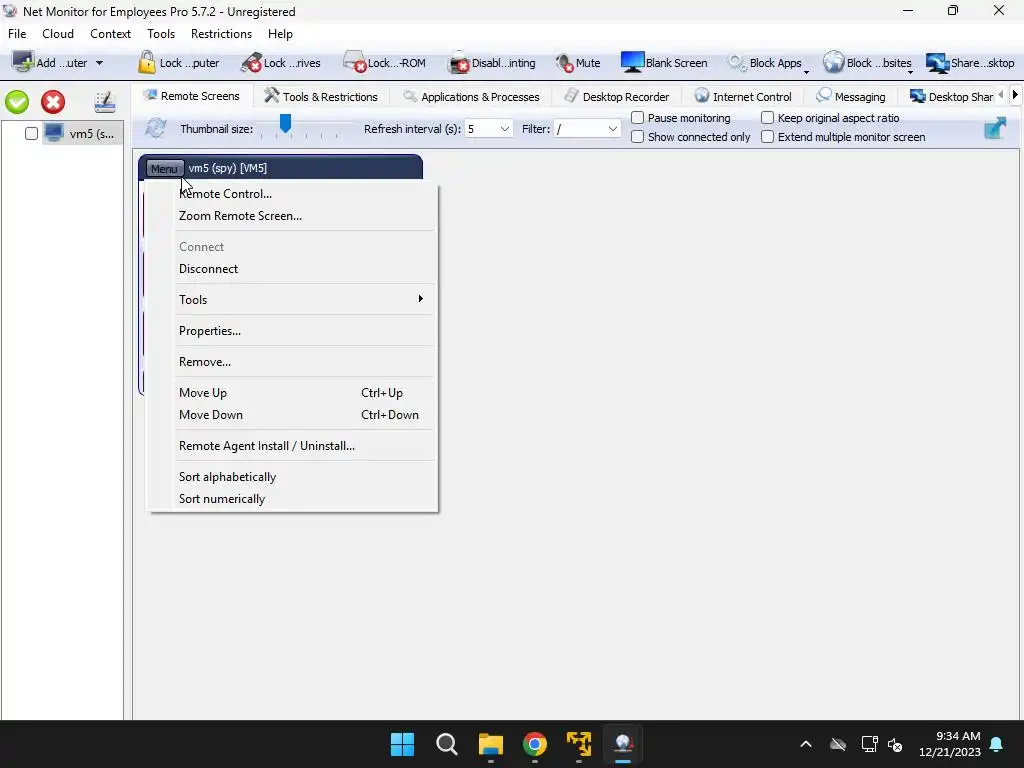Open the File menu
This screenshot has width=1024, height=768.
17,34
